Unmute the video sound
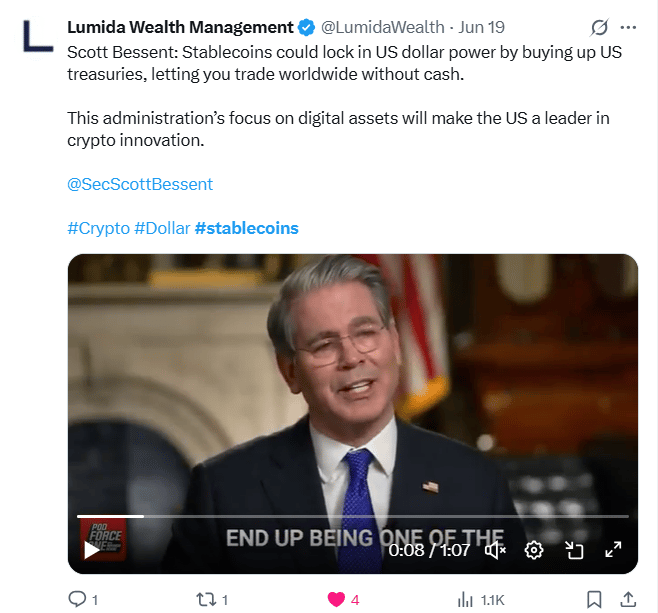Image resolution: width=658 pixels, height=613 pixels. (496, 550)
